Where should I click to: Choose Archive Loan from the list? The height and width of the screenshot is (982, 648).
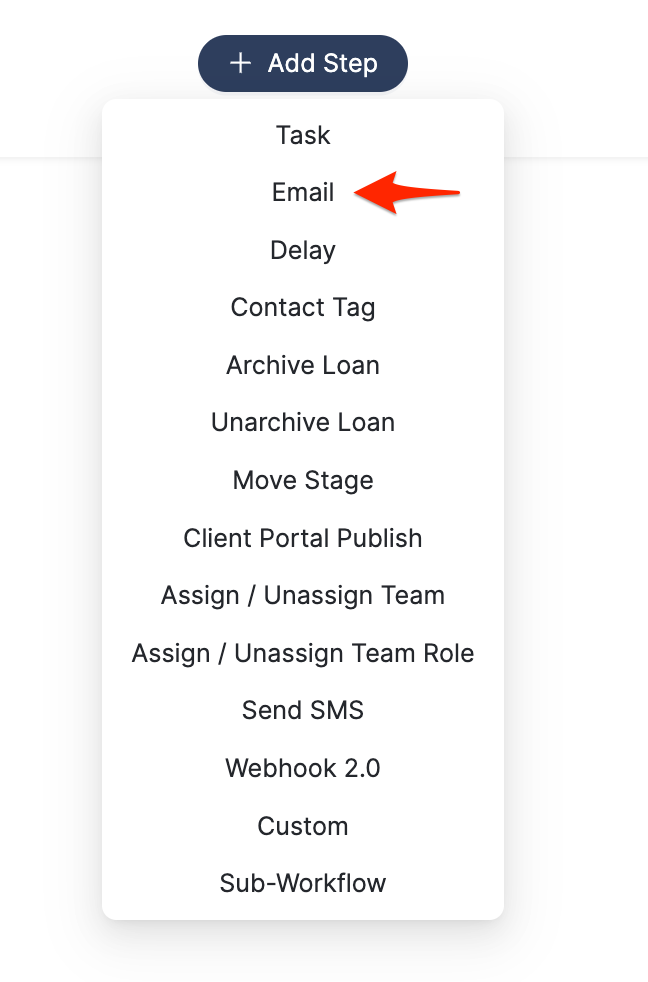point(303,365)
